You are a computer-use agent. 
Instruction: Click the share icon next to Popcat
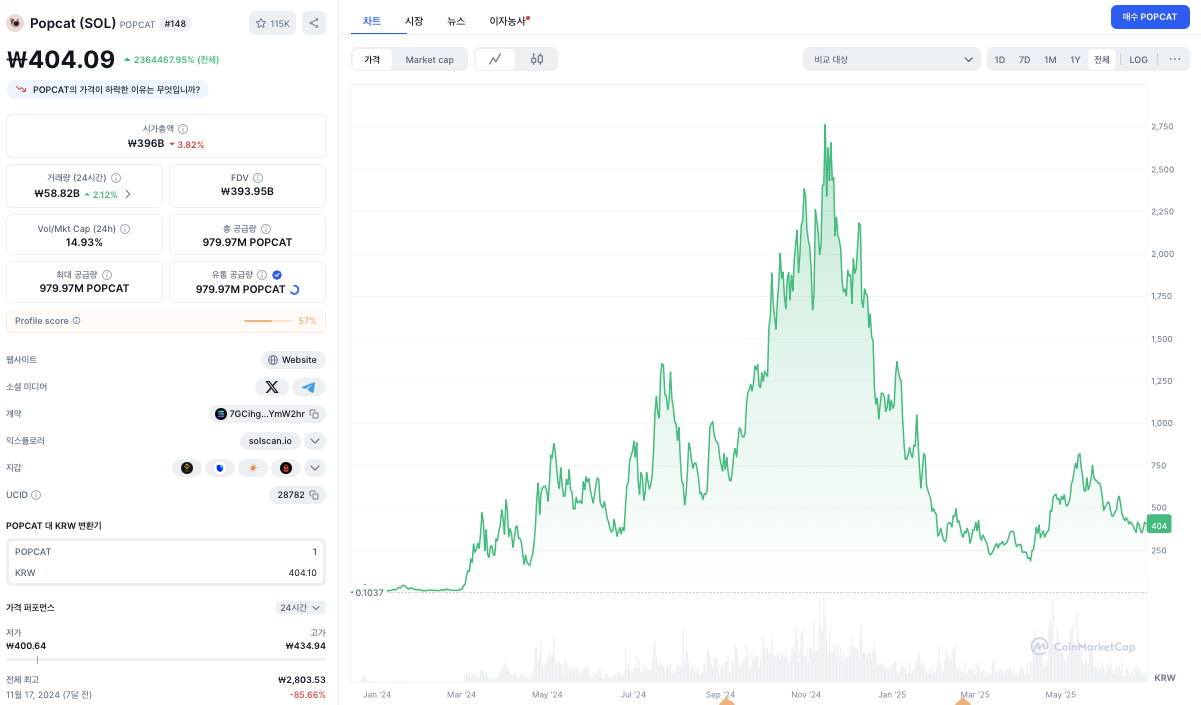[x=313, y=23]
